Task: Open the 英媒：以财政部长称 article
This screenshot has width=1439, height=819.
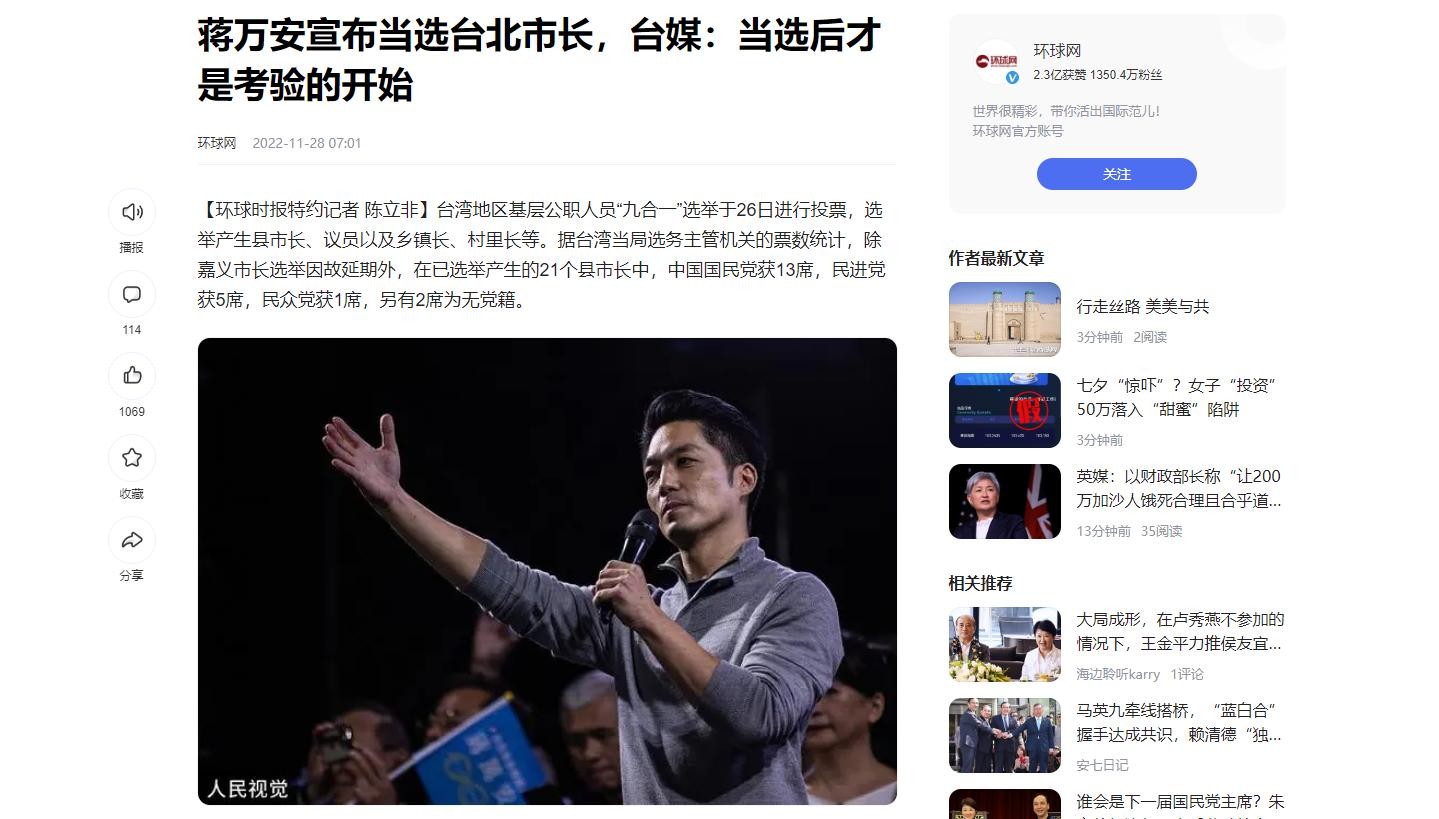Action: click(1178, 489)
